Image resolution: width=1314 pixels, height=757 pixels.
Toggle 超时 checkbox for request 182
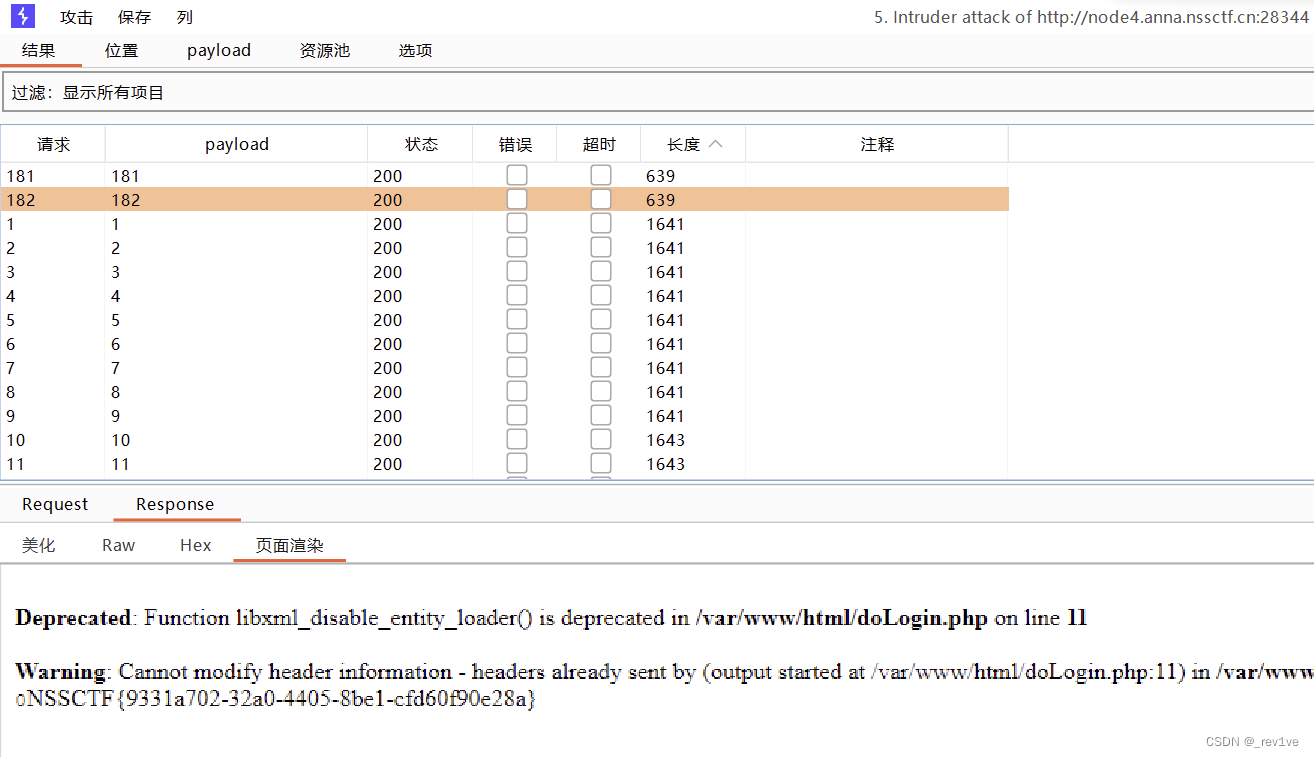(600, 199)
